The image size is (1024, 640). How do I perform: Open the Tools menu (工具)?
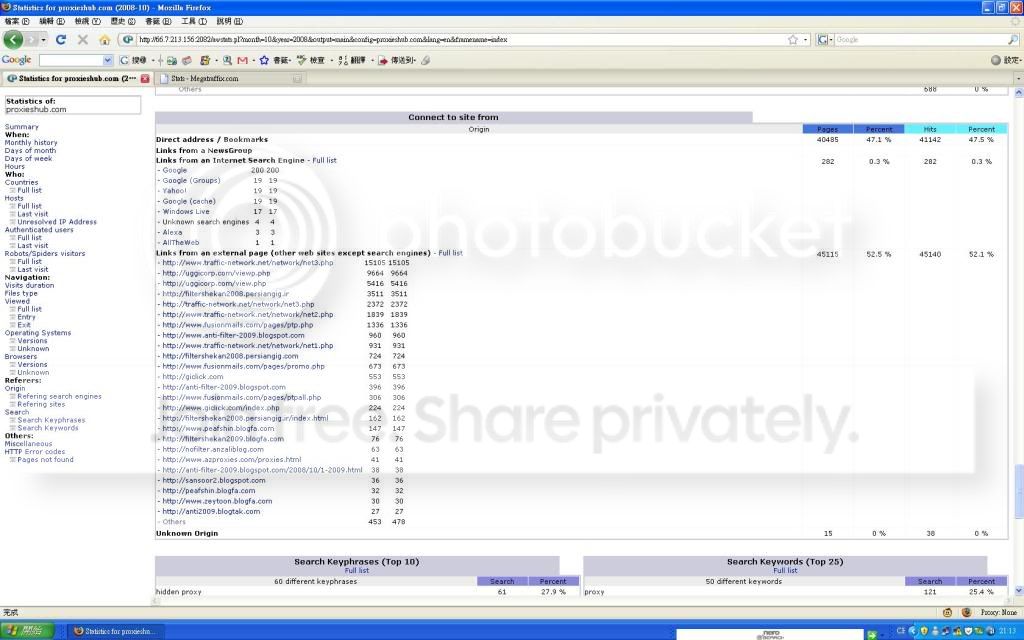(x=194, y=21)
